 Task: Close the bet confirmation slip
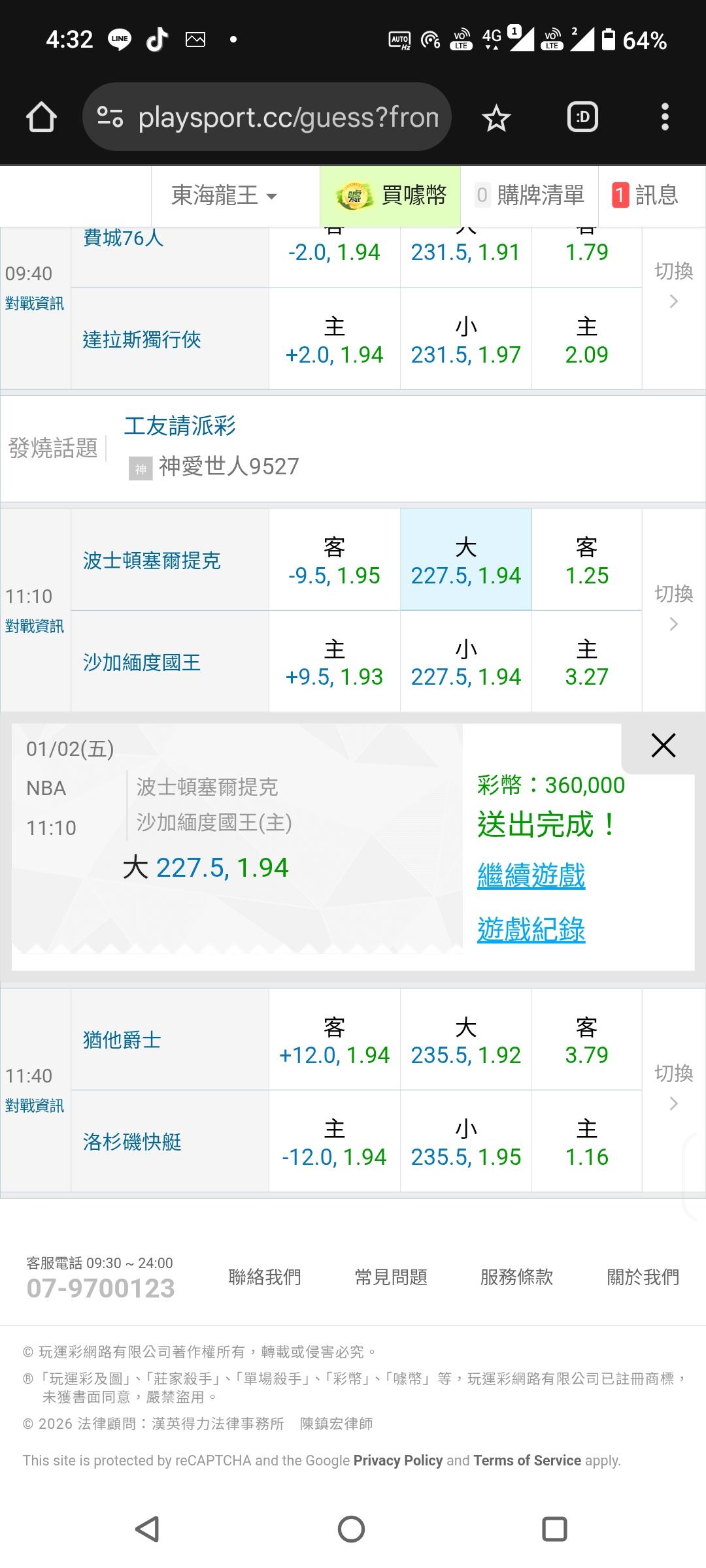663,745
